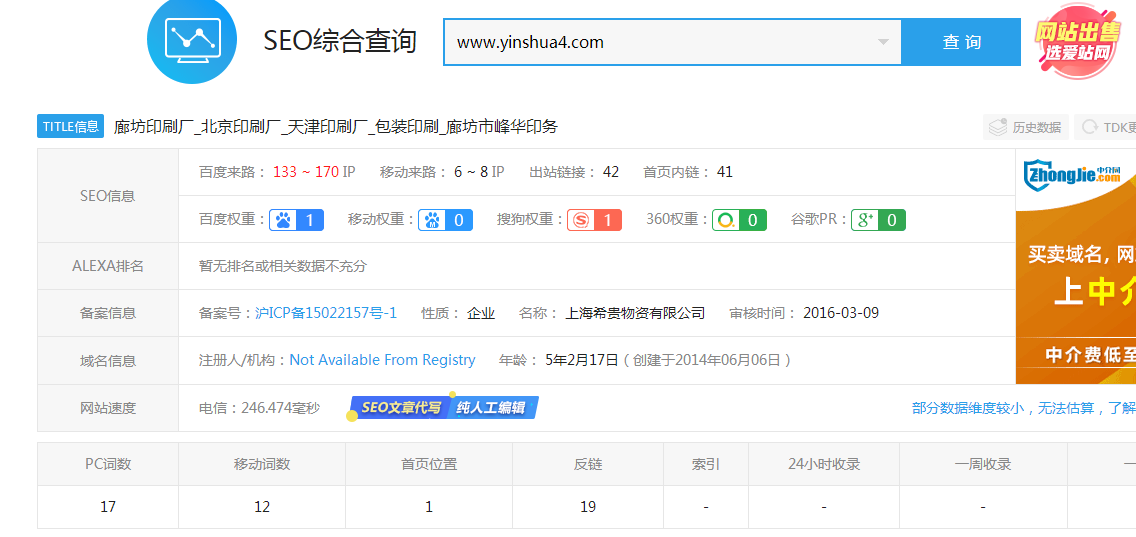The image size is (1136, 537).
Task: Click the PC词数 value 17
Action: tap(108, 507)
